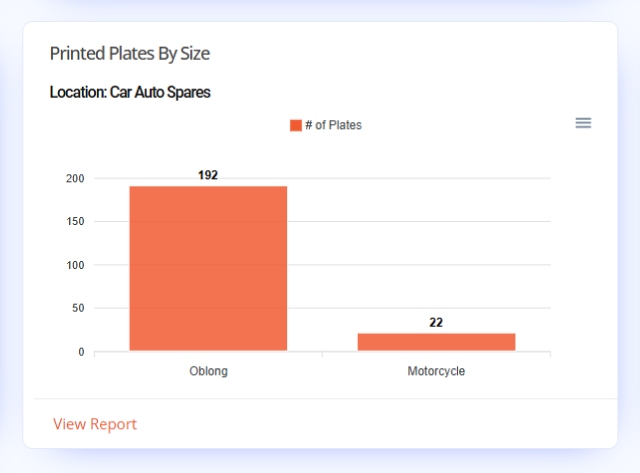Click the 'Printed Plates By Size' title
640x473 pixels.
tap(130, 53)
